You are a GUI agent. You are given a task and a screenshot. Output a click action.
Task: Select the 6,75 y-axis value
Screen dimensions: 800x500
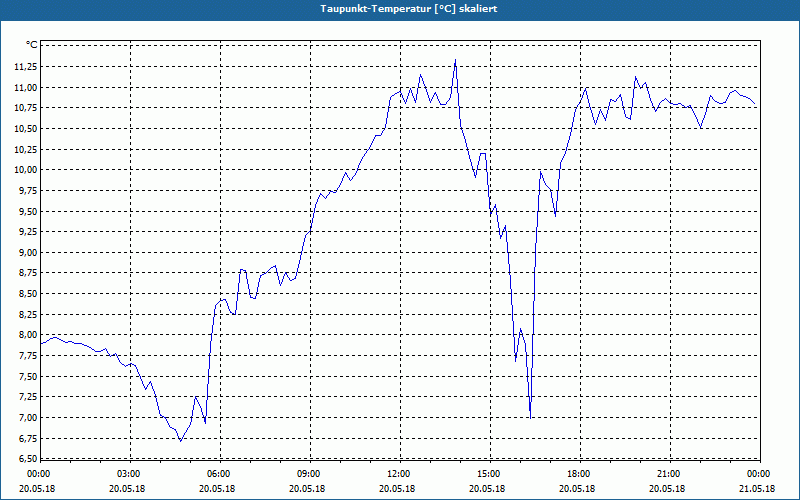[29, 438]
